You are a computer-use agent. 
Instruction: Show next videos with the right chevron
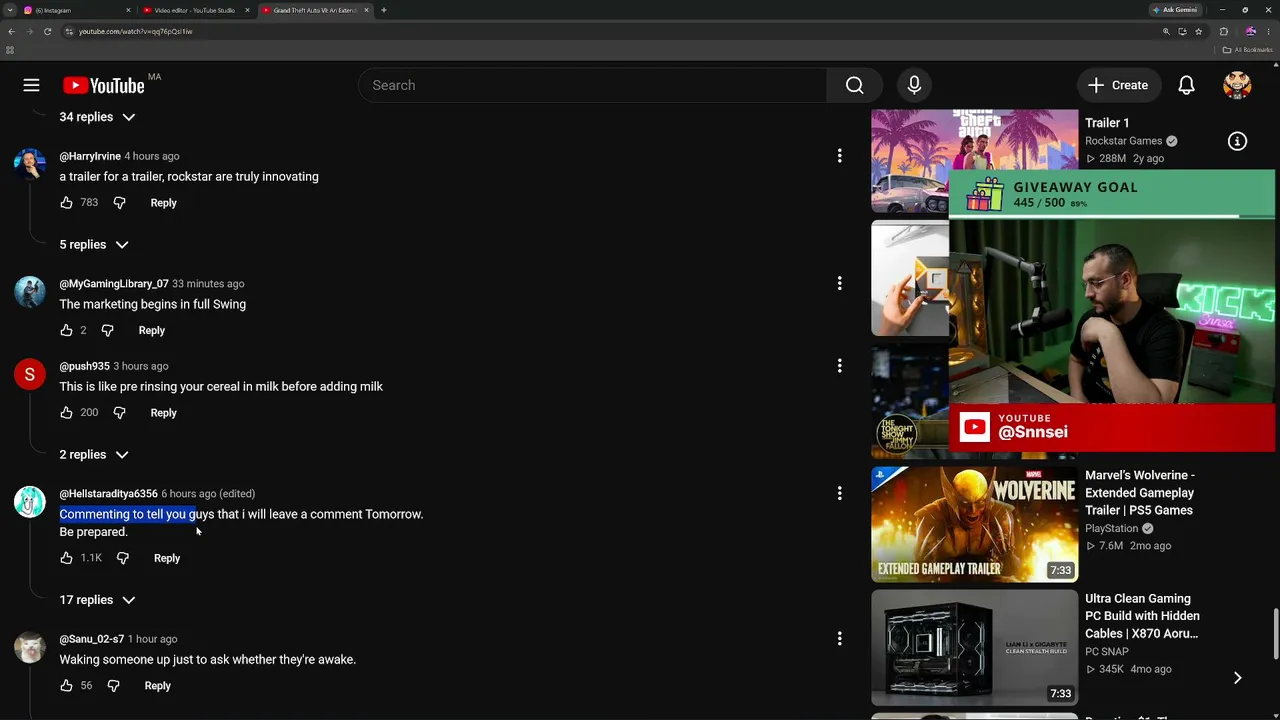tap(1237, 678)
